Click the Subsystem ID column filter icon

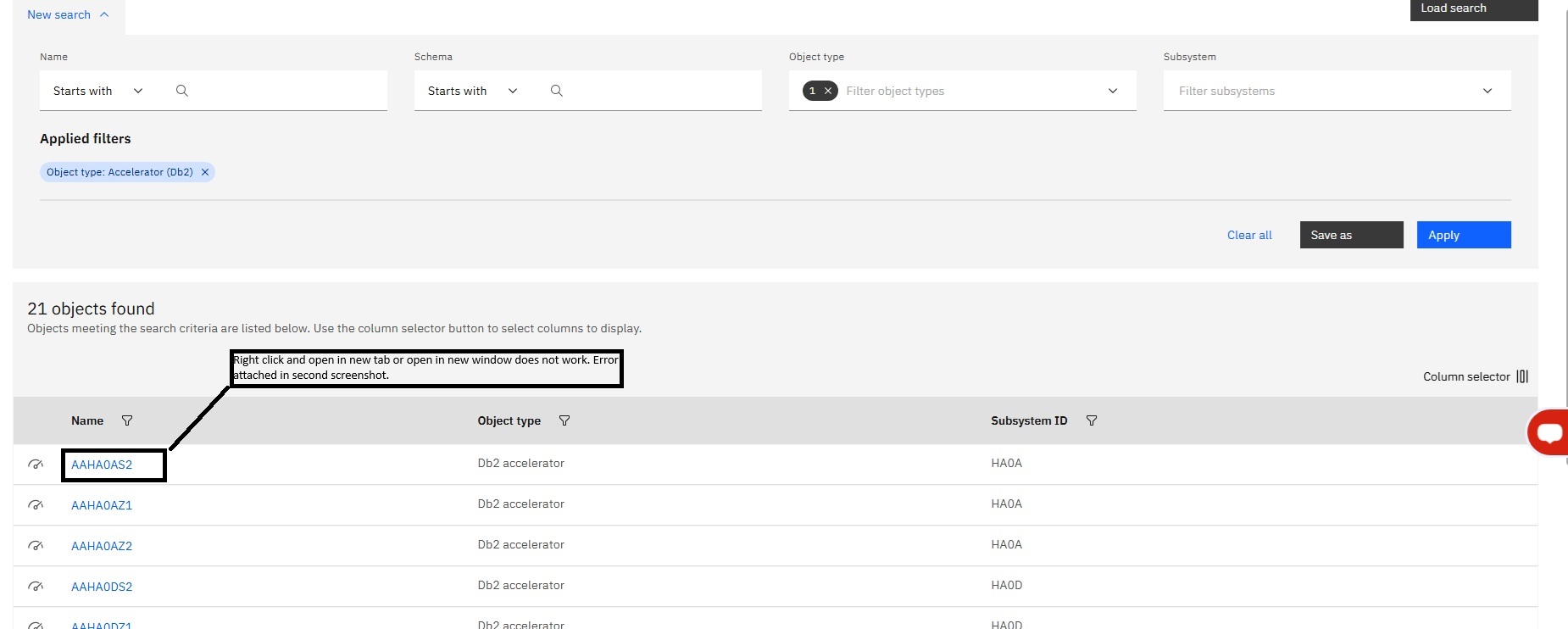tap(1092, 420)
